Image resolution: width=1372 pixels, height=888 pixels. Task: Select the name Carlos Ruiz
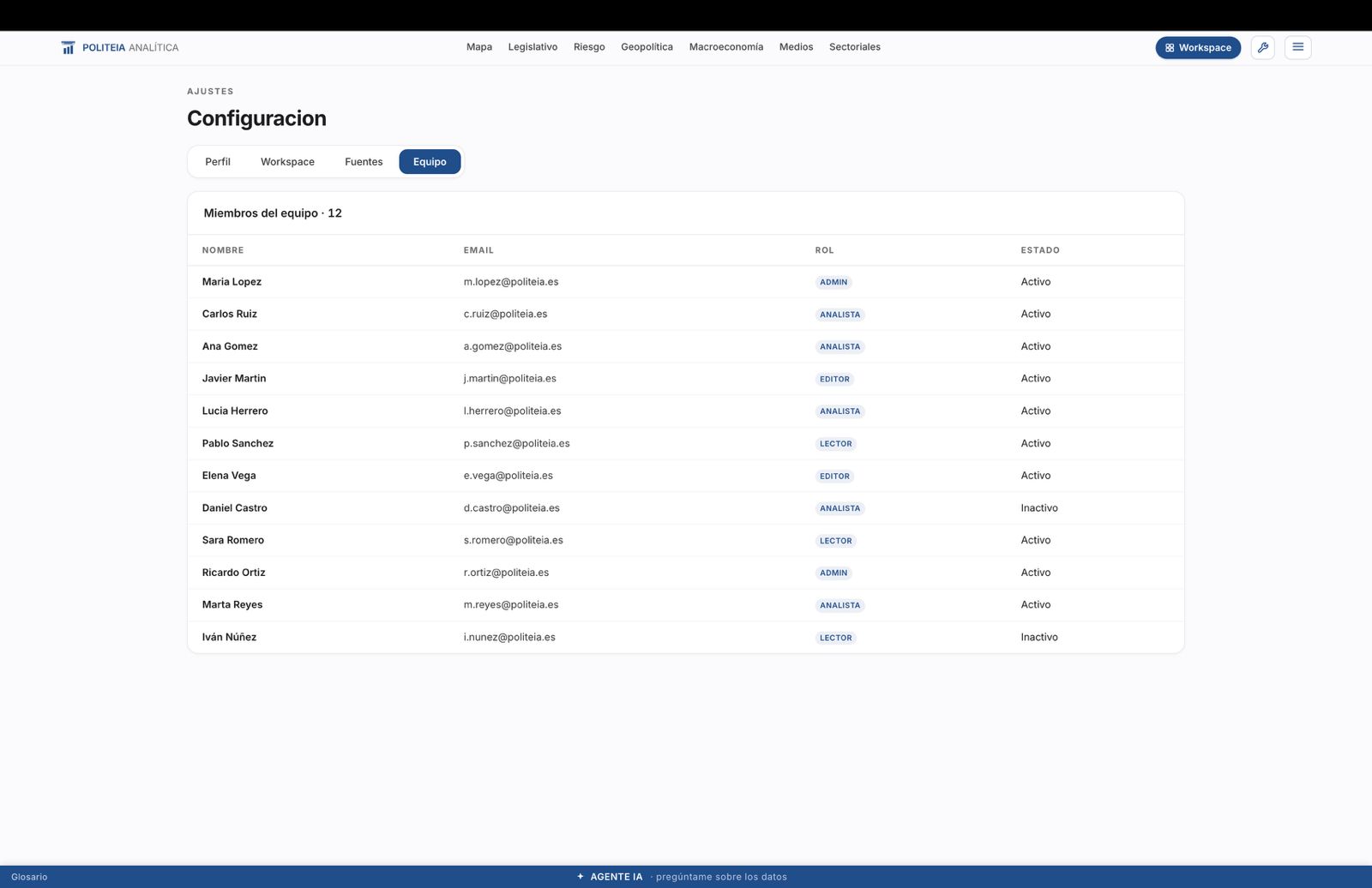(x=230, y=314)
